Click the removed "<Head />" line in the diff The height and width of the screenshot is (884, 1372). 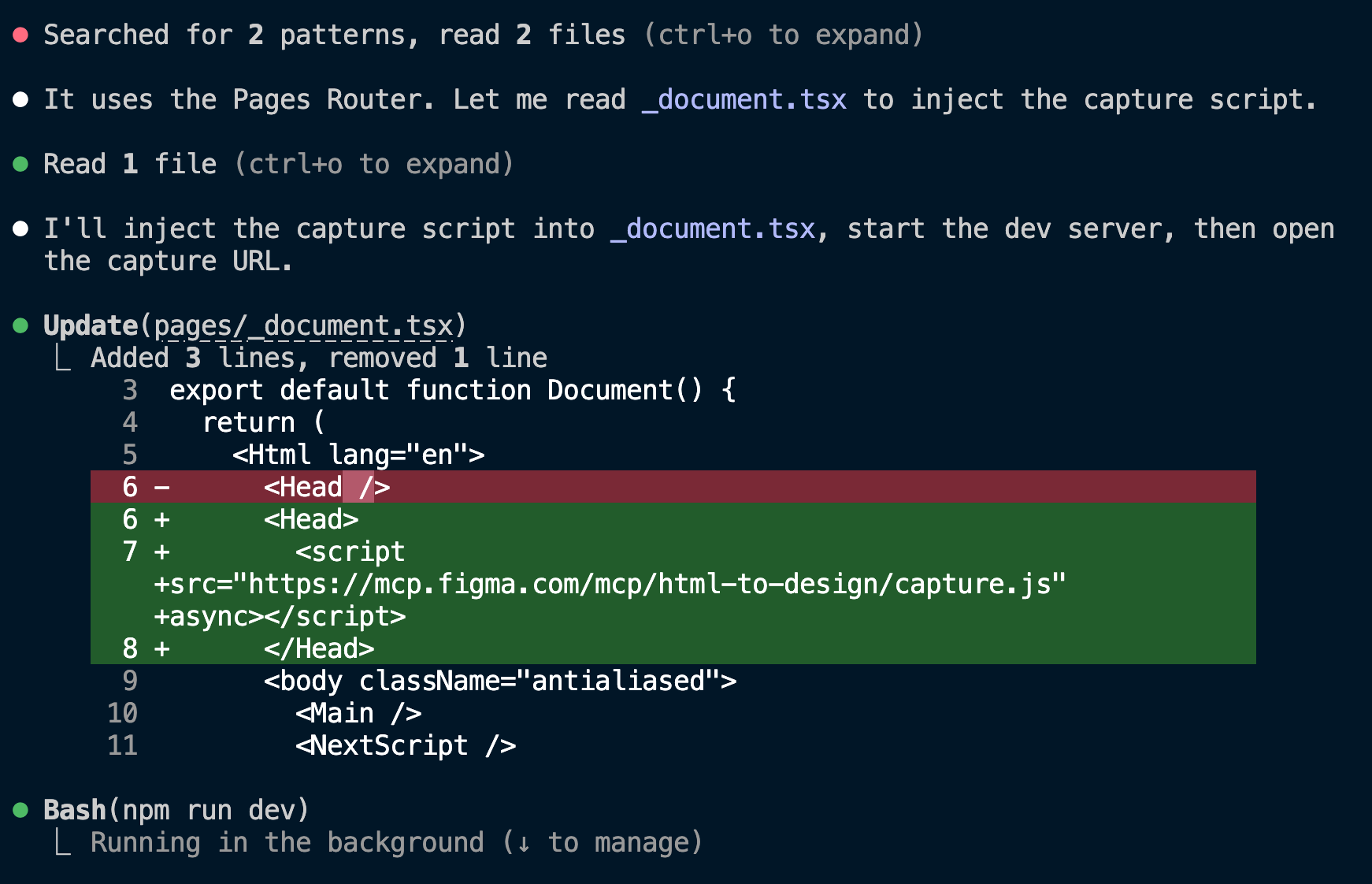[x=673, y=487]
